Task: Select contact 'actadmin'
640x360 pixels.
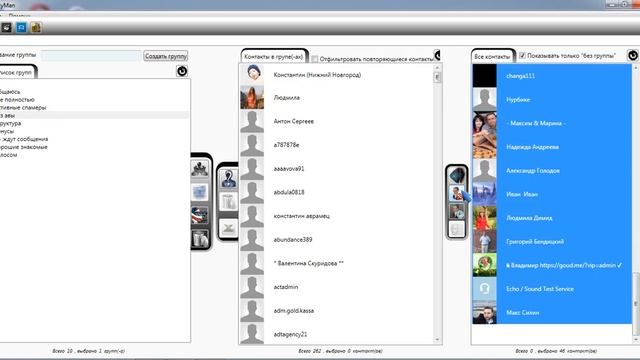Action: (337, 287)
